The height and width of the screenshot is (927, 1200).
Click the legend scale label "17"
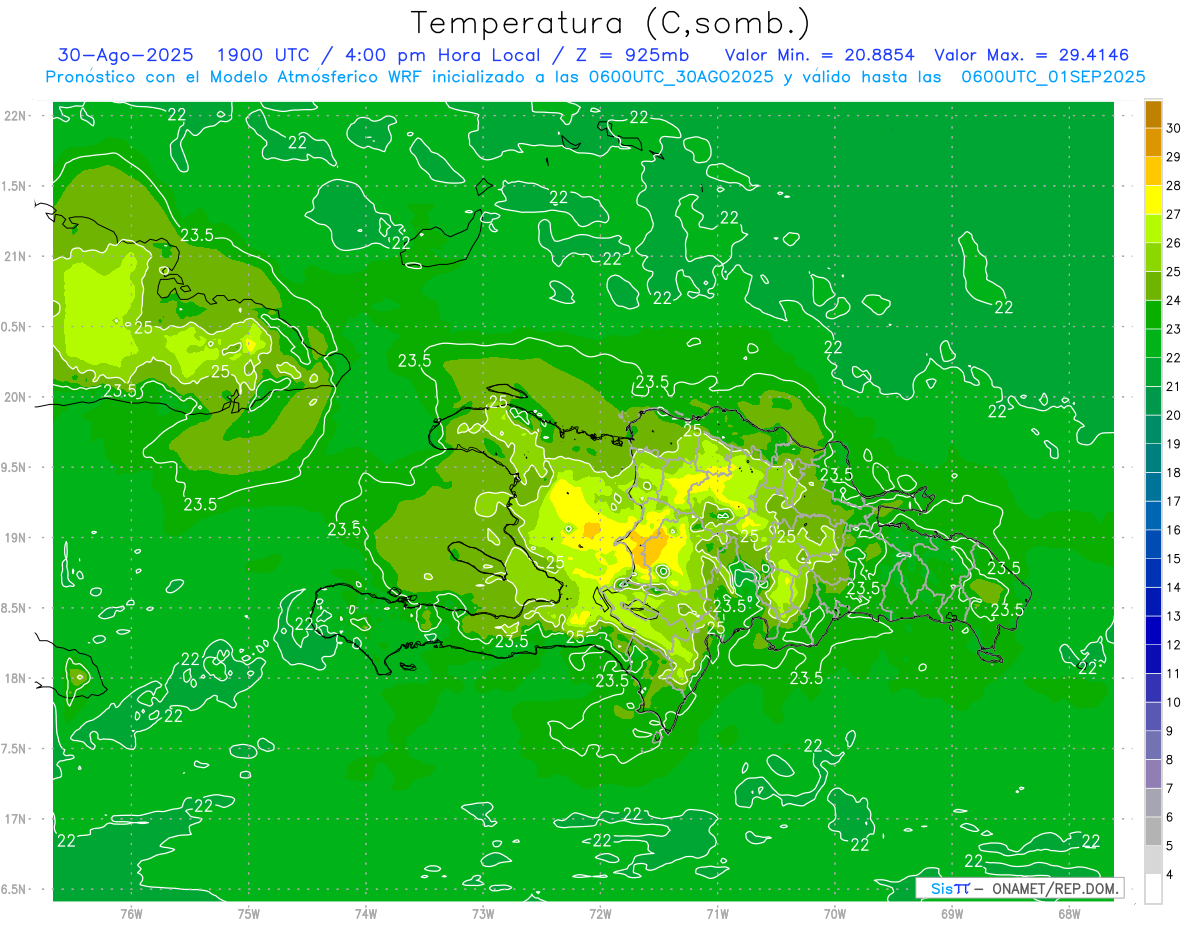(1174, 502)
